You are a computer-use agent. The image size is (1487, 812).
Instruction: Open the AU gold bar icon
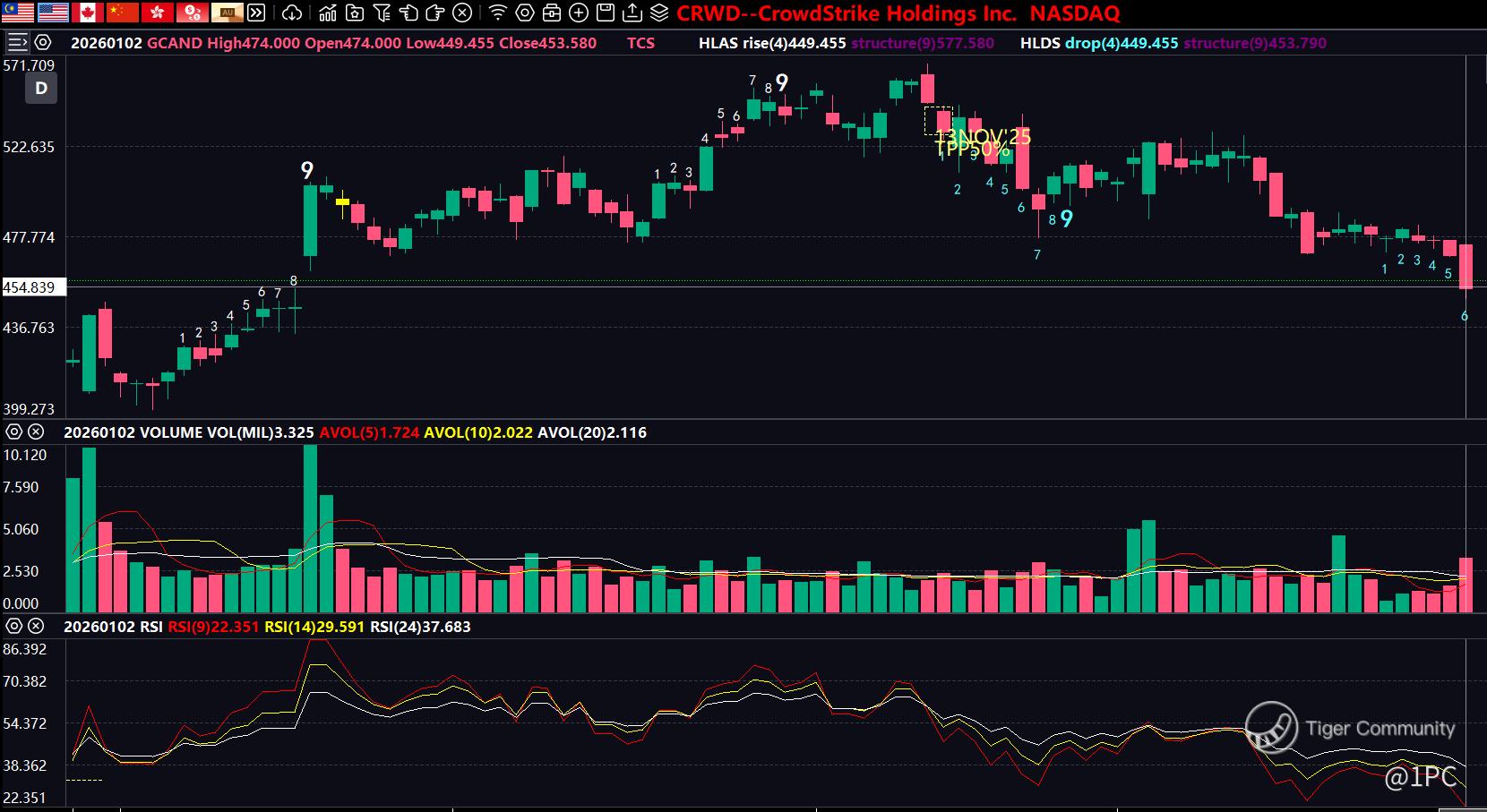226,13
